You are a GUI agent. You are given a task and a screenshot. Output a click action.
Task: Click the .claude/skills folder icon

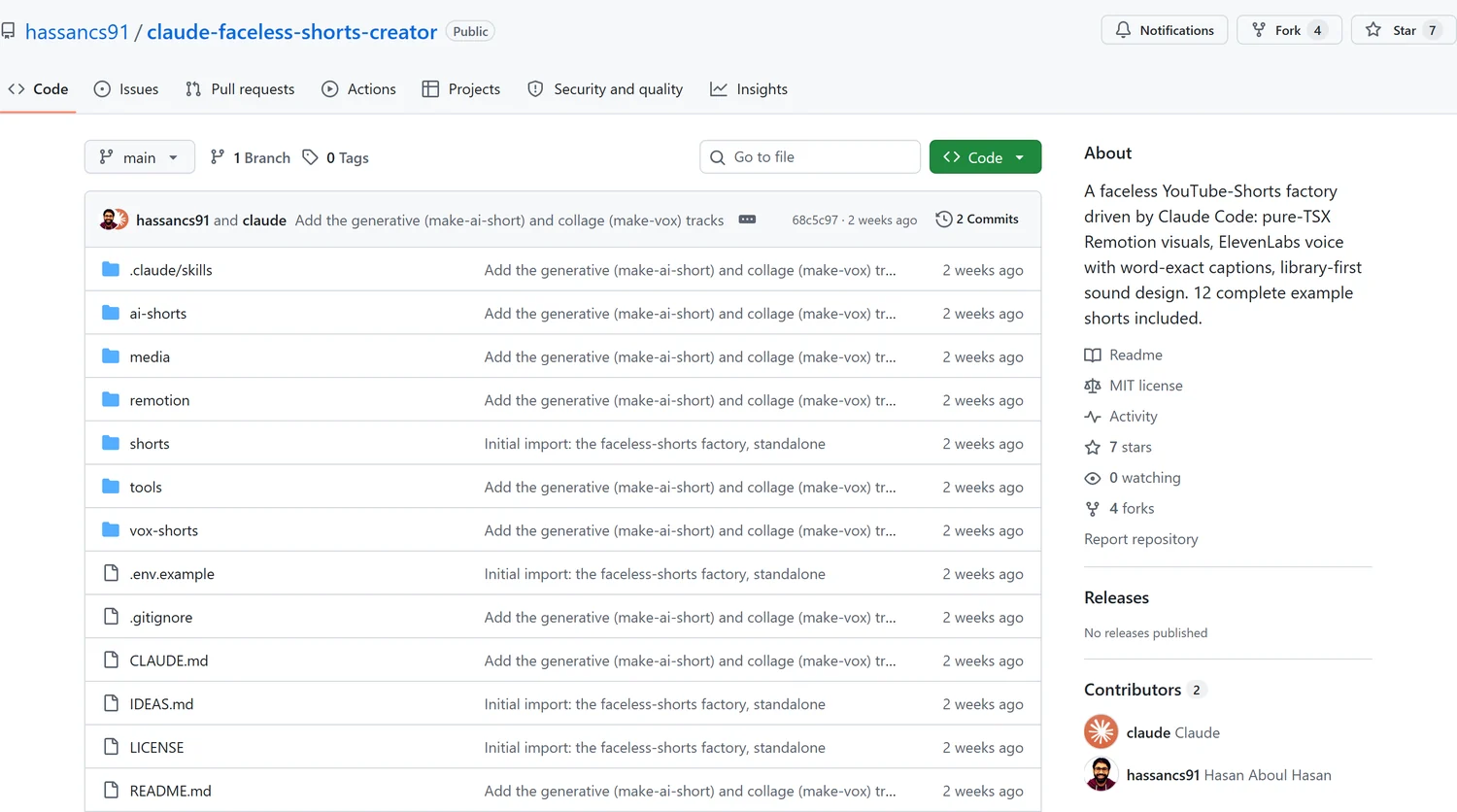coord(111,269)
